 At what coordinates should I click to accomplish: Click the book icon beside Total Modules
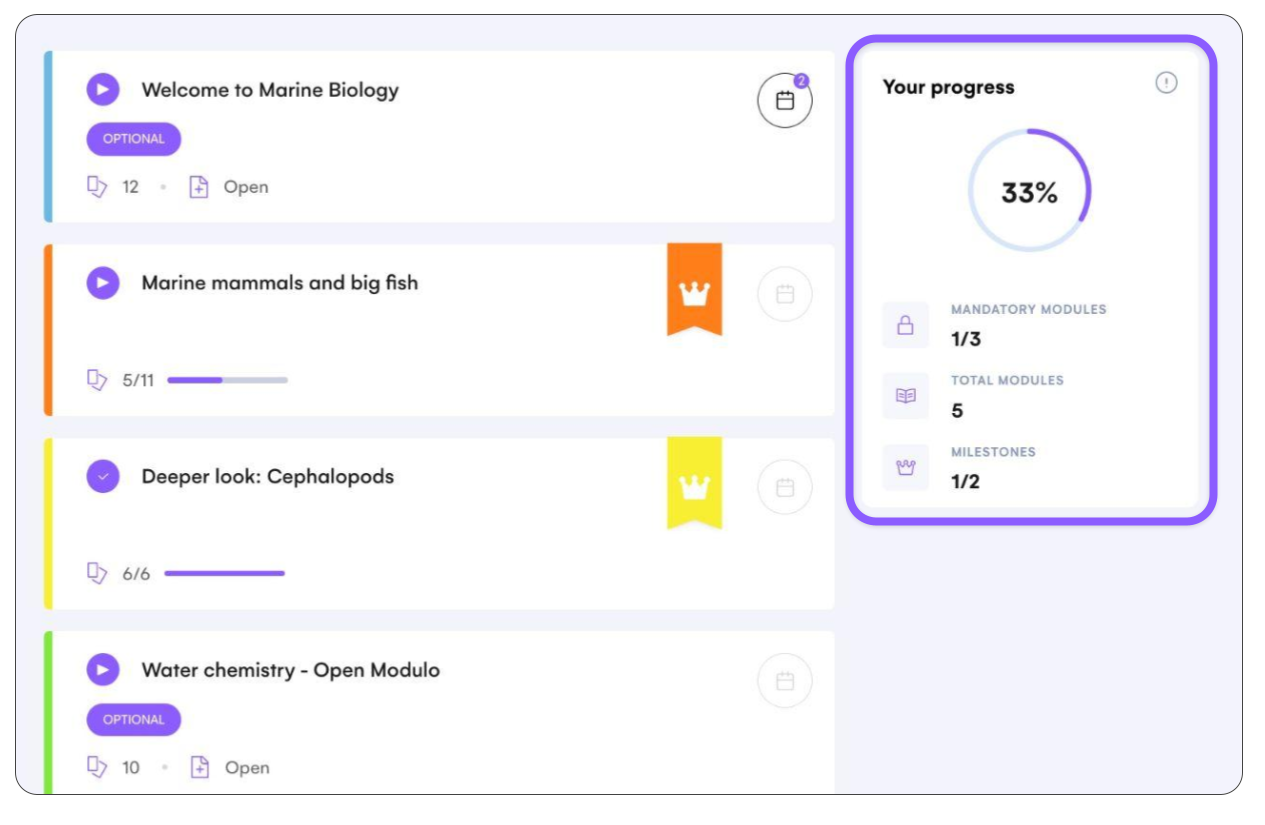click(x=906, y=396)
